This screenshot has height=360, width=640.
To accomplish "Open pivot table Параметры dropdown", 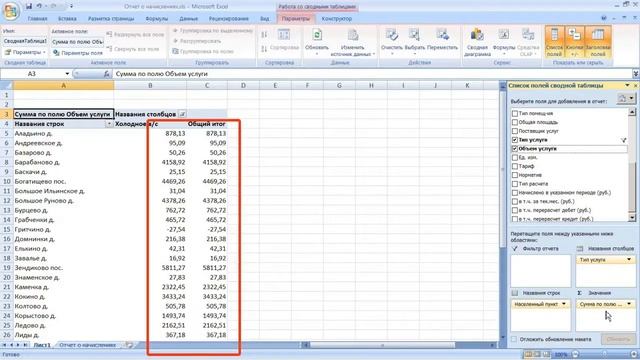I will [x=26, y=52].
